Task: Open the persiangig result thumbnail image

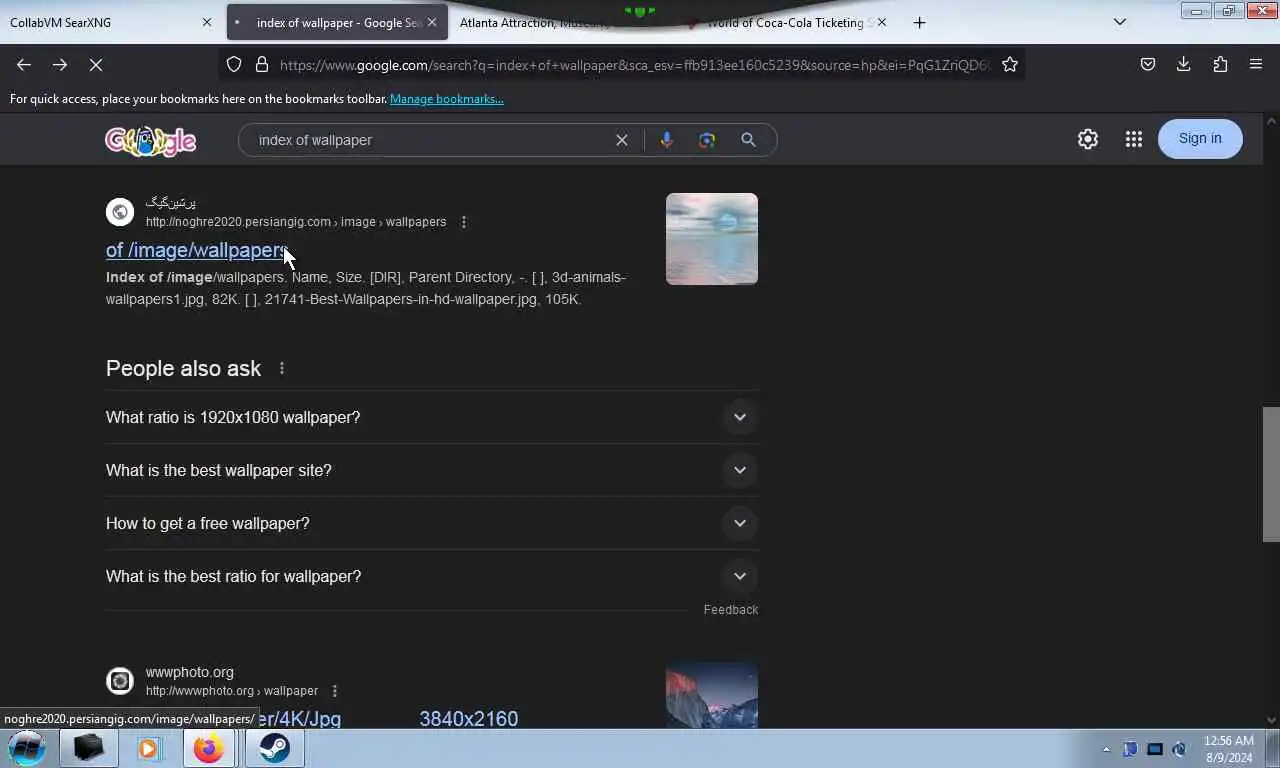Action: 712,239
